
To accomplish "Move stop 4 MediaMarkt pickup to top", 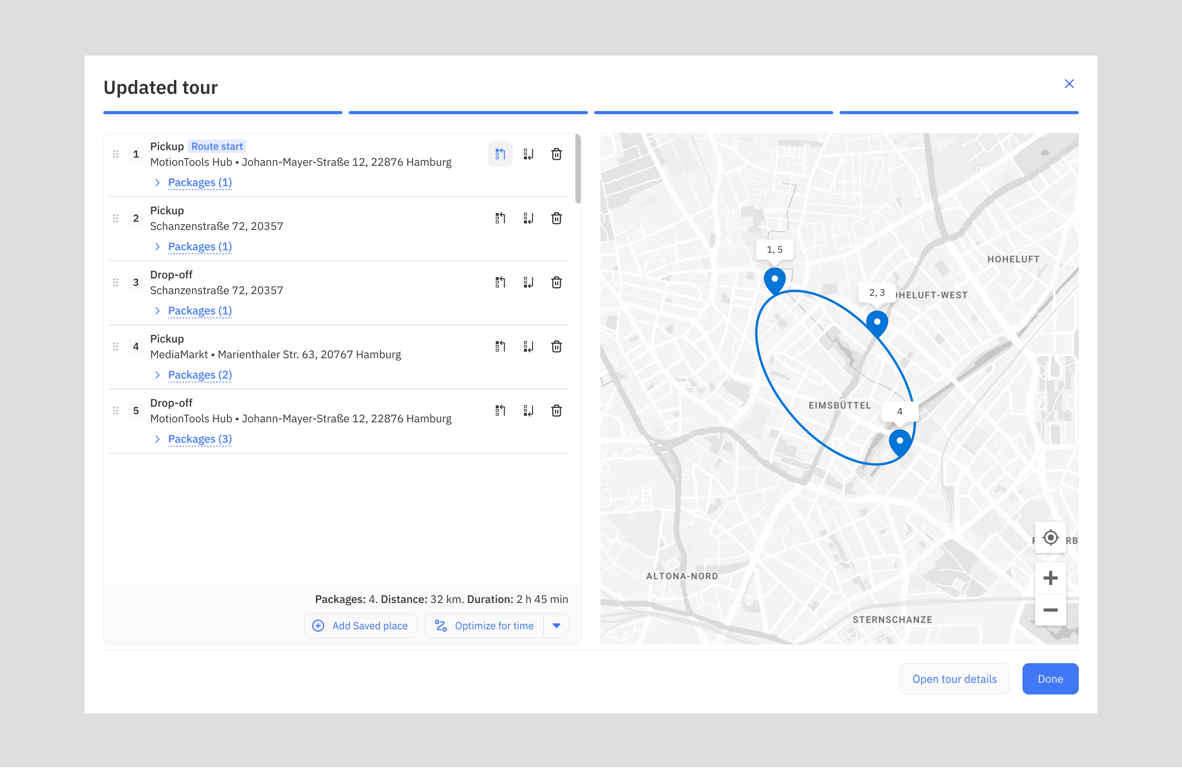I will point(501,347).
